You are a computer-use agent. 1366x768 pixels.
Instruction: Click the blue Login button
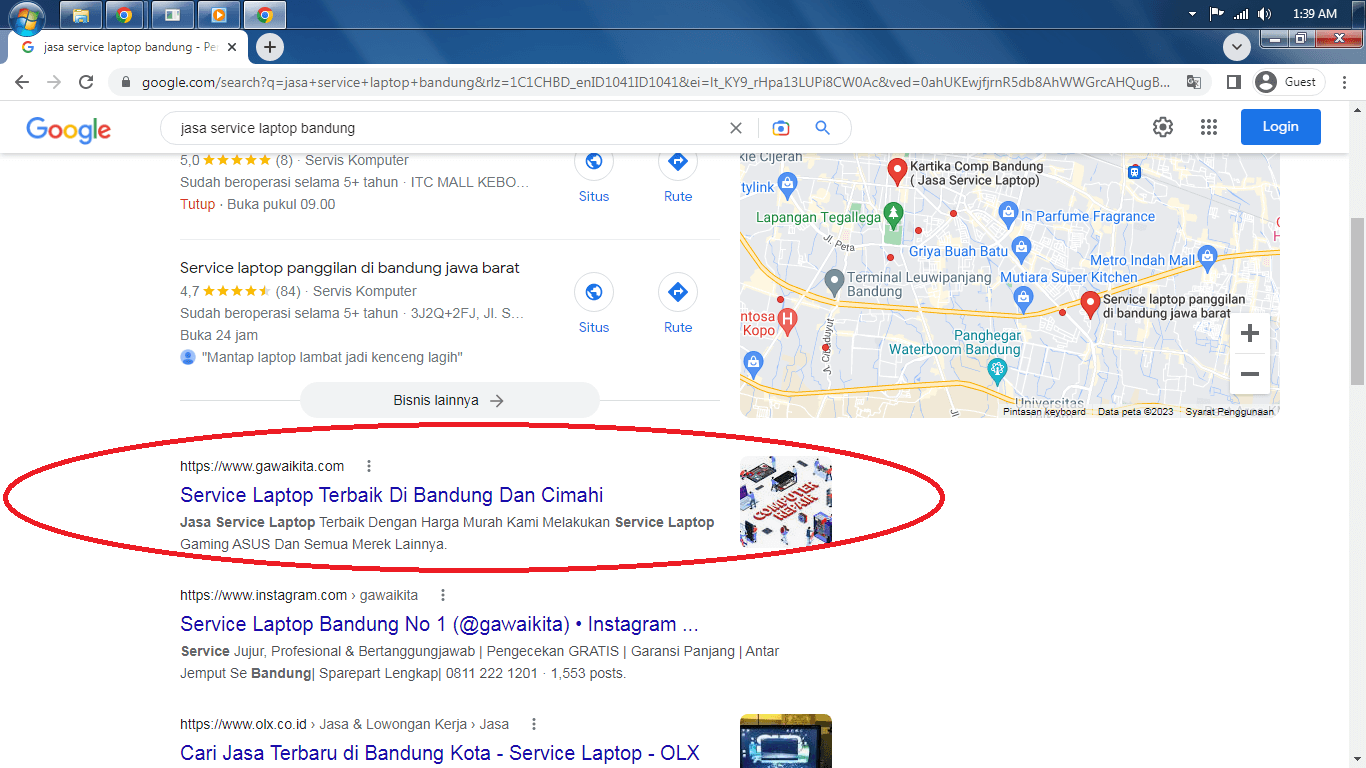[1280, 127]
